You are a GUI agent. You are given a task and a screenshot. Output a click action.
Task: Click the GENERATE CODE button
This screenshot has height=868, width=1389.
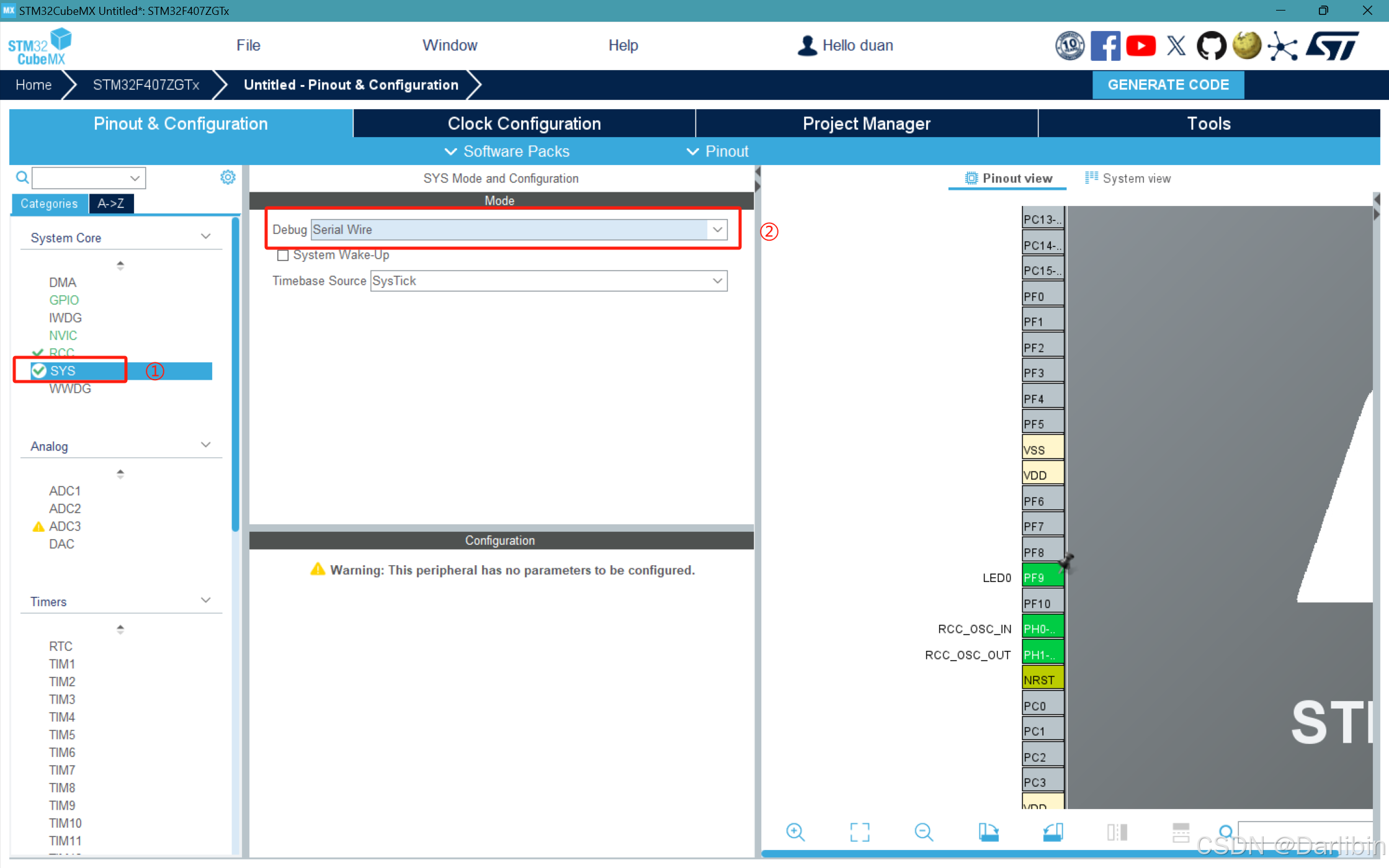tap(1168, 85)
